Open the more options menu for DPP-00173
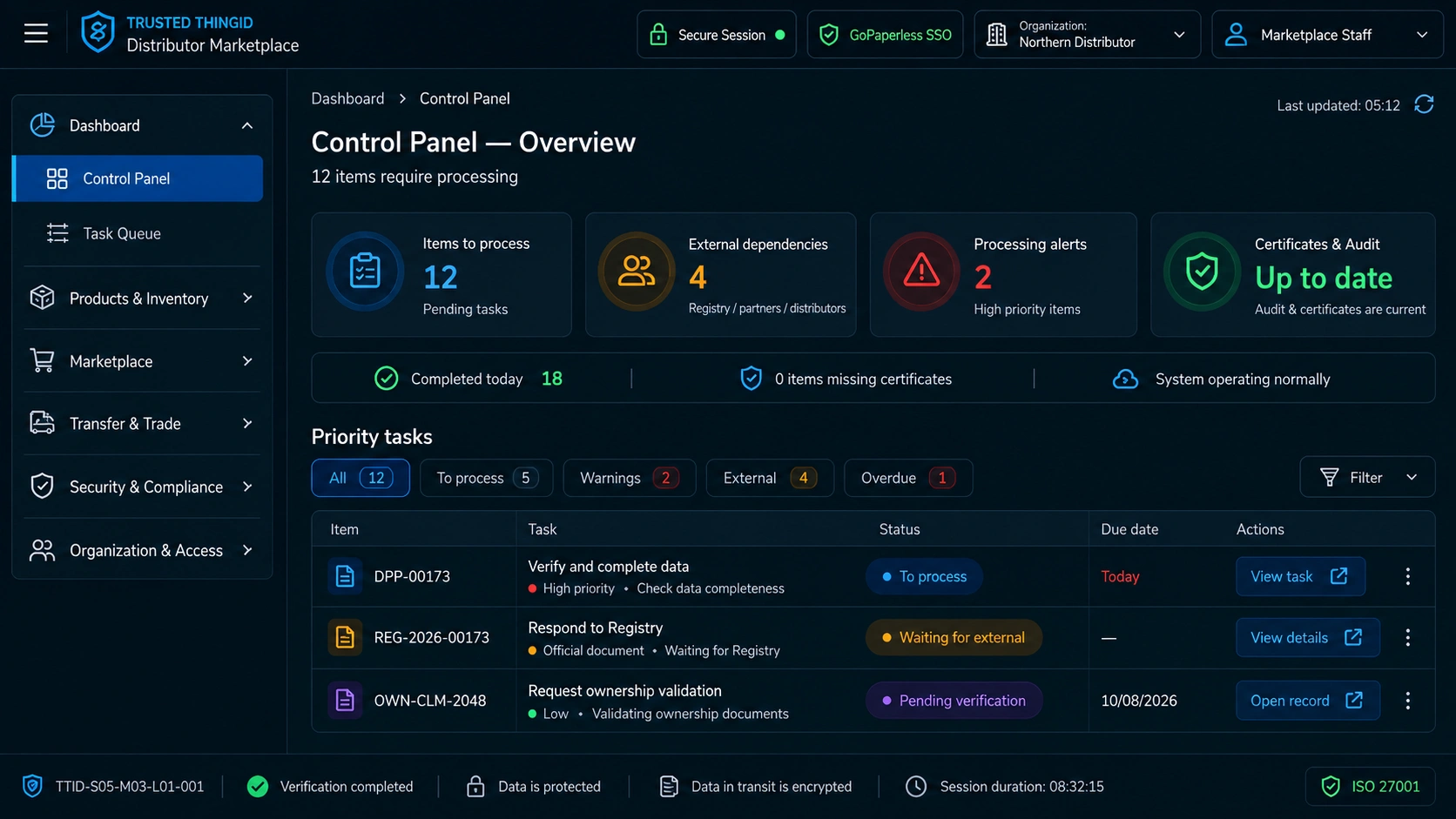This screenshot has width=1456, height=819. (x=1407, y=576)
